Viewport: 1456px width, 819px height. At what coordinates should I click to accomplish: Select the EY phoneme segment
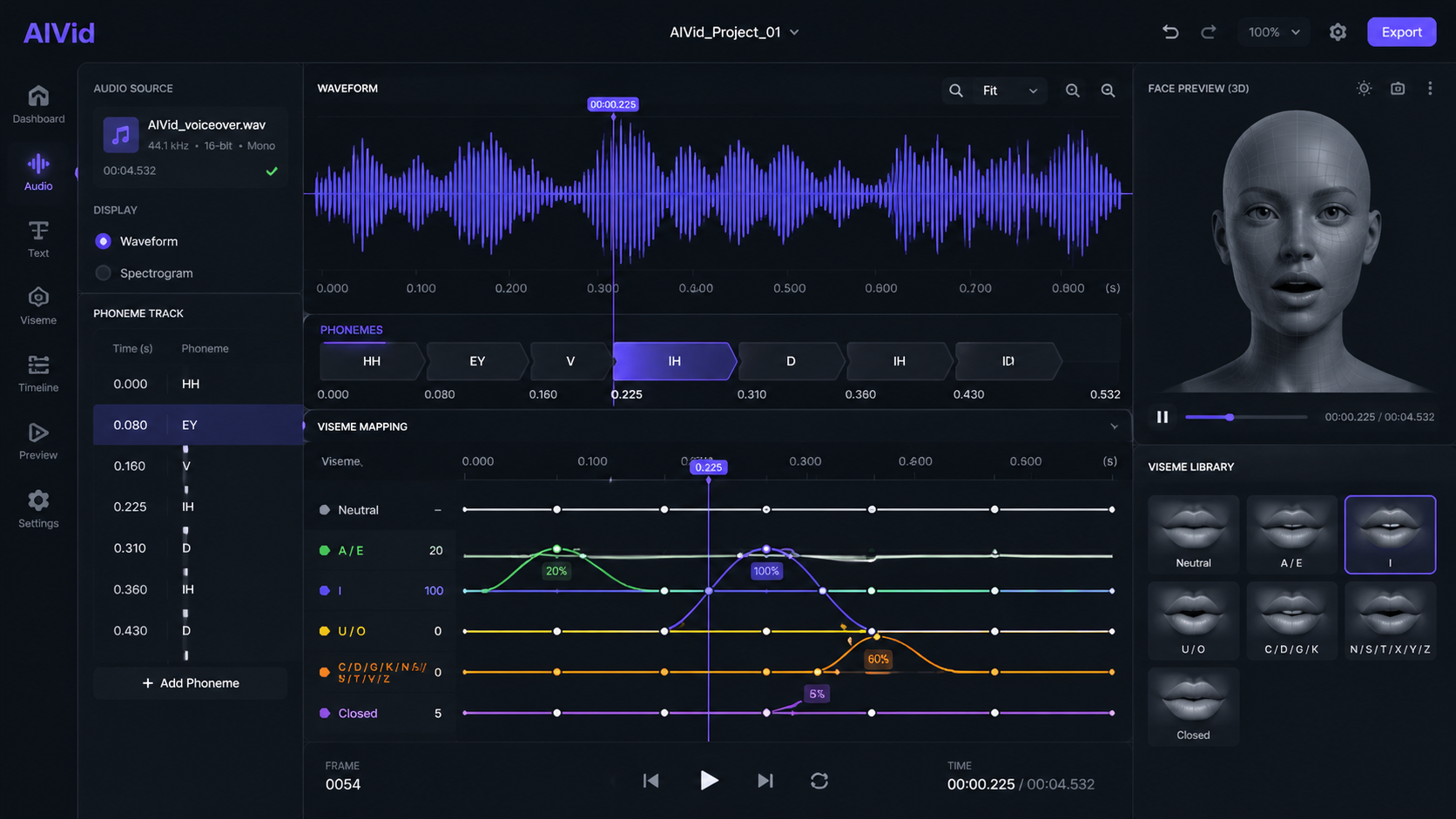tap(477, 361)
